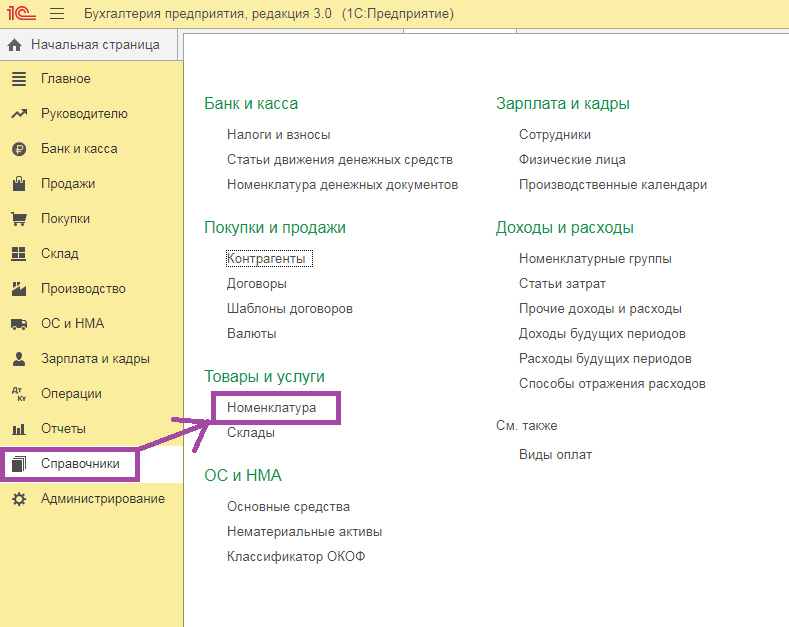
Task: Open Способы отражения расходов
Action: tap(612, 383)
